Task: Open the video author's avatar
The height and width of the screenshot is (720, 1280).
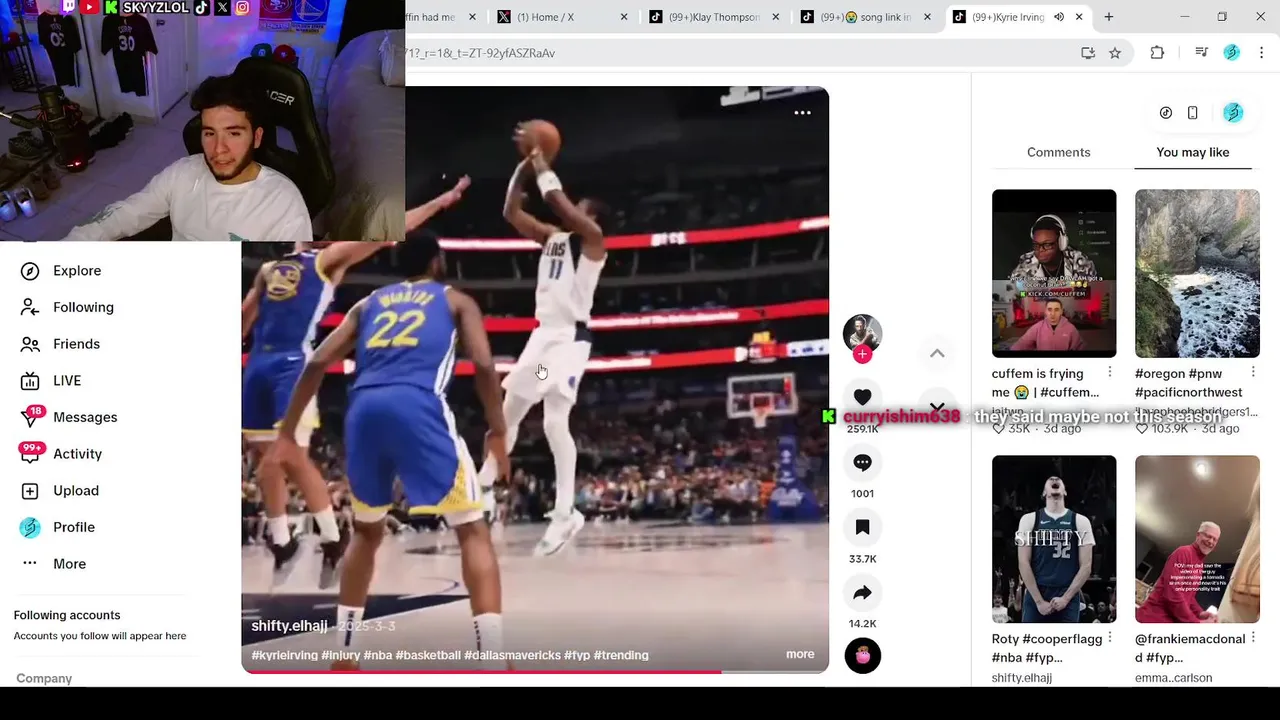Action: point(862,333)
